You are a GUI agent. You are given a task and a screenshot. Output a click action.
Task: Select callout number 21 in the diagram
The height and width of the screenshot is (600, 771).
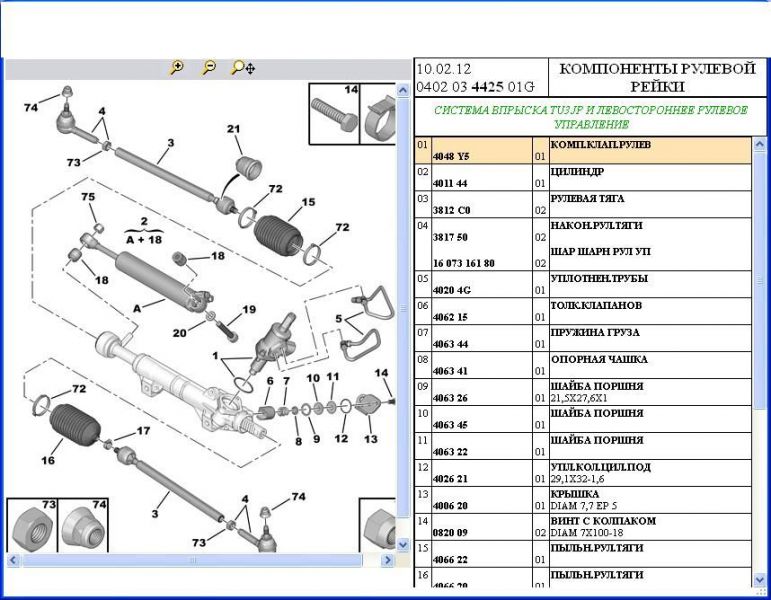[x=234, y=129]
